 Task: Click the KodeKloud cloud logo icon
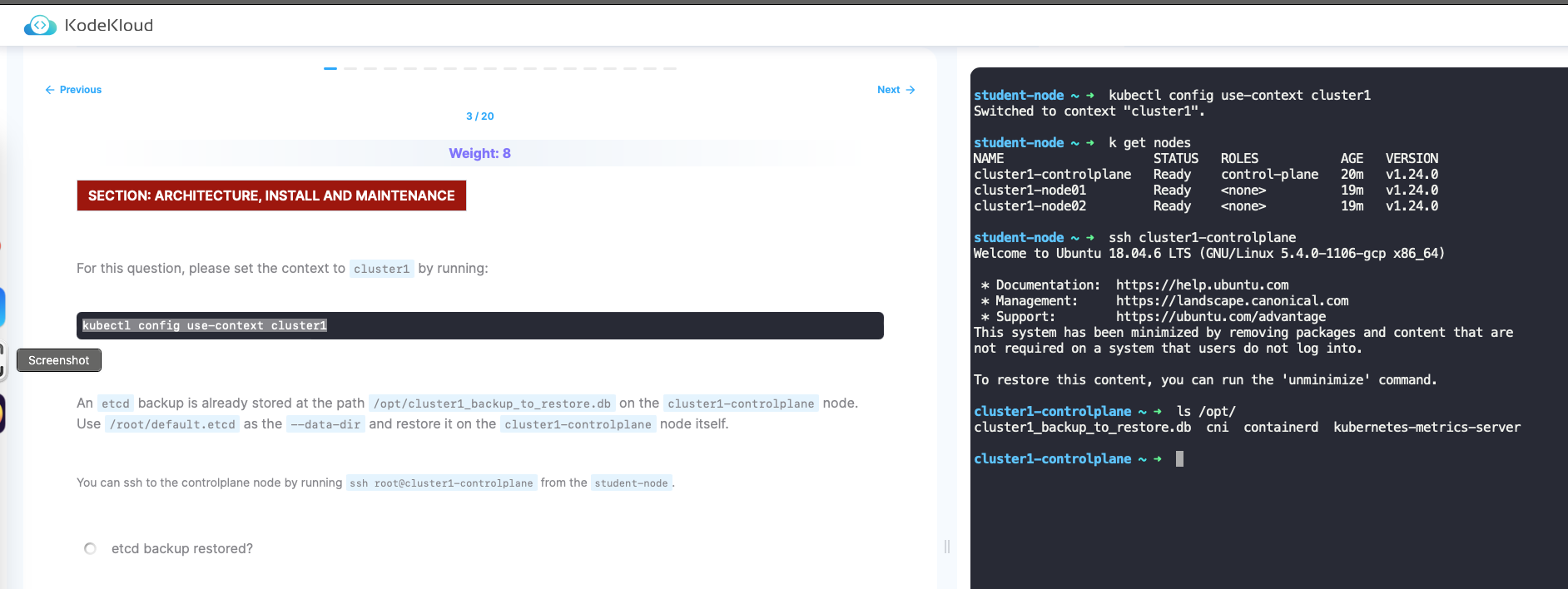40,26
